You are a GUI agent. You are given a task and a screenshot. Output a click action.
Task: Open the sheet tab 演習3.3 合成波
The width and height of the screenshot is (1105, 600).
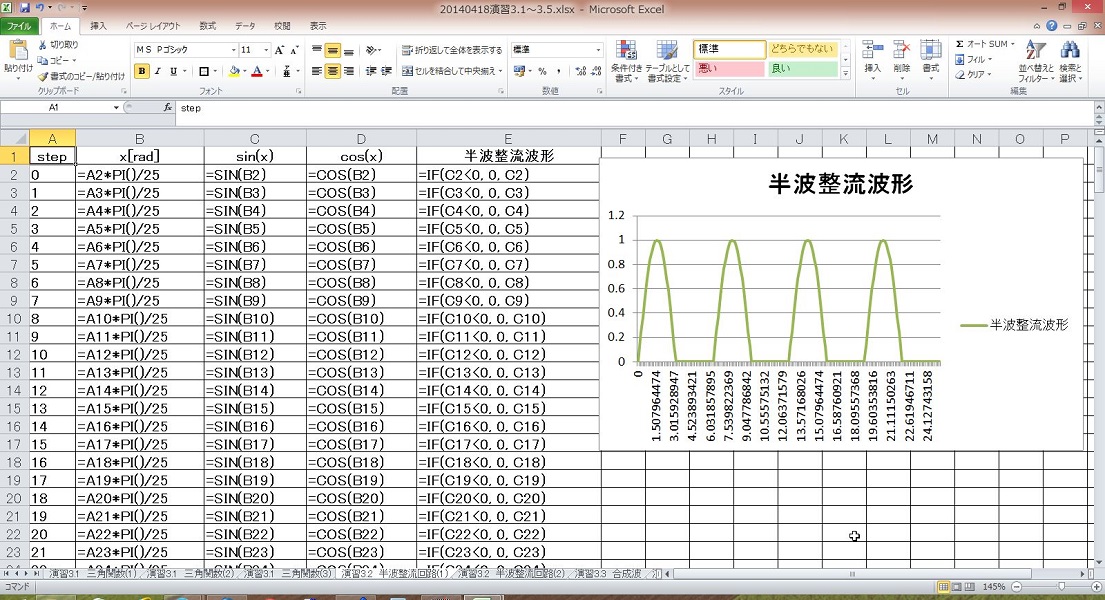[x=609, y=574]
